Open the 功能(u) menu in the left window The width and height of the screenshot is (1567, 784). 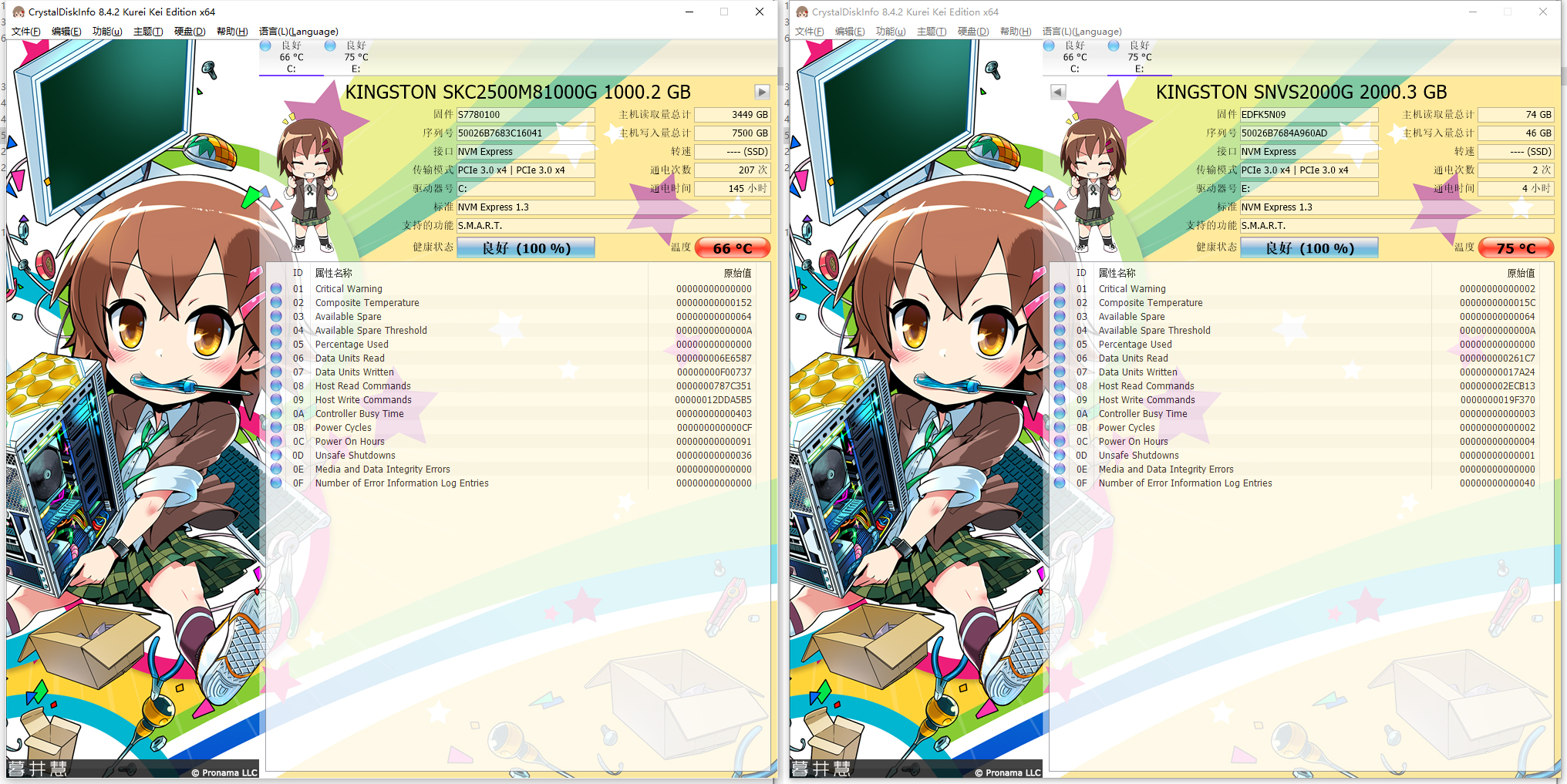point(107,32)
